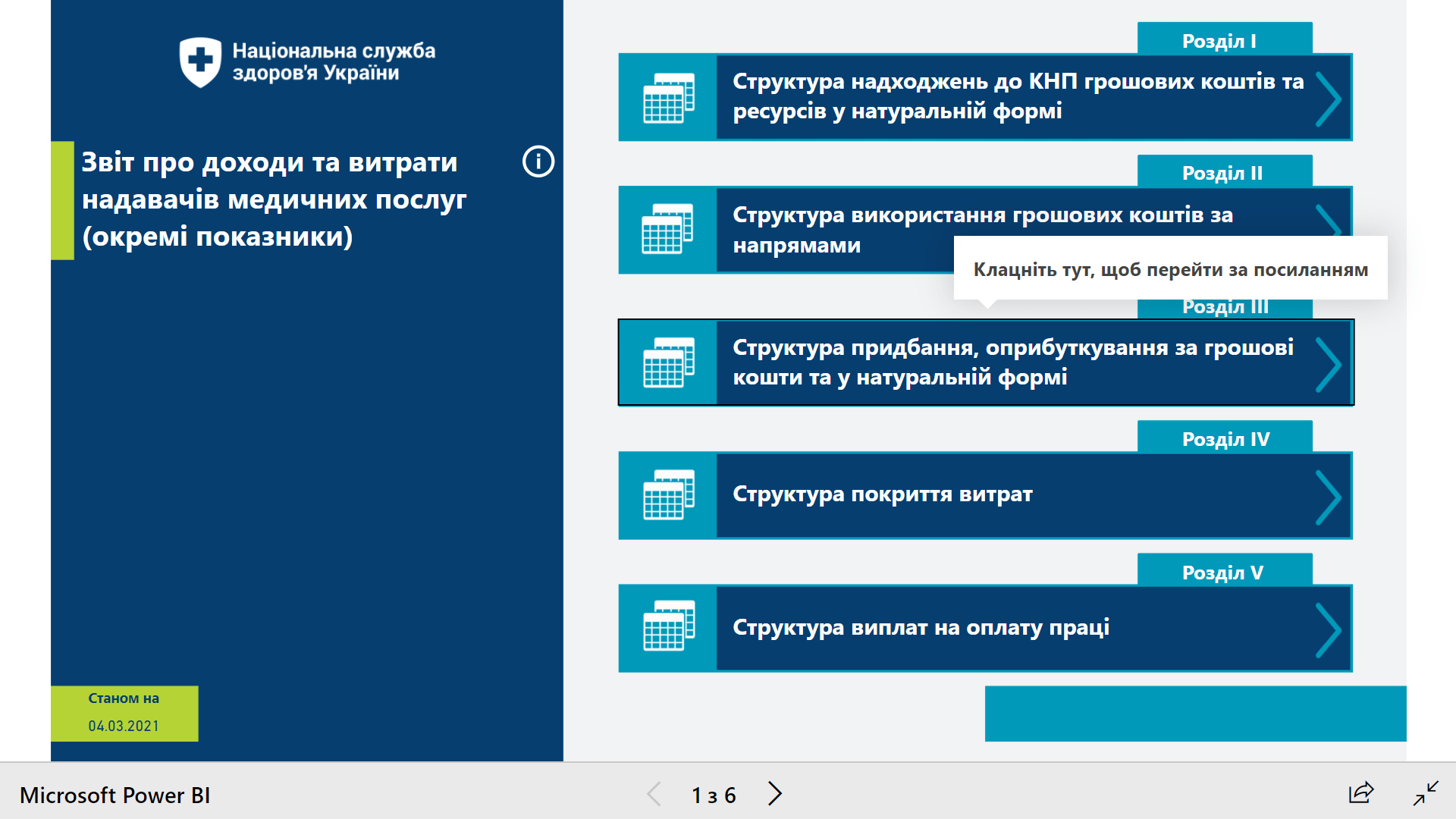Go to next page with the right arrow
This screenshot has width=1456, height=819.
[775, 795]
